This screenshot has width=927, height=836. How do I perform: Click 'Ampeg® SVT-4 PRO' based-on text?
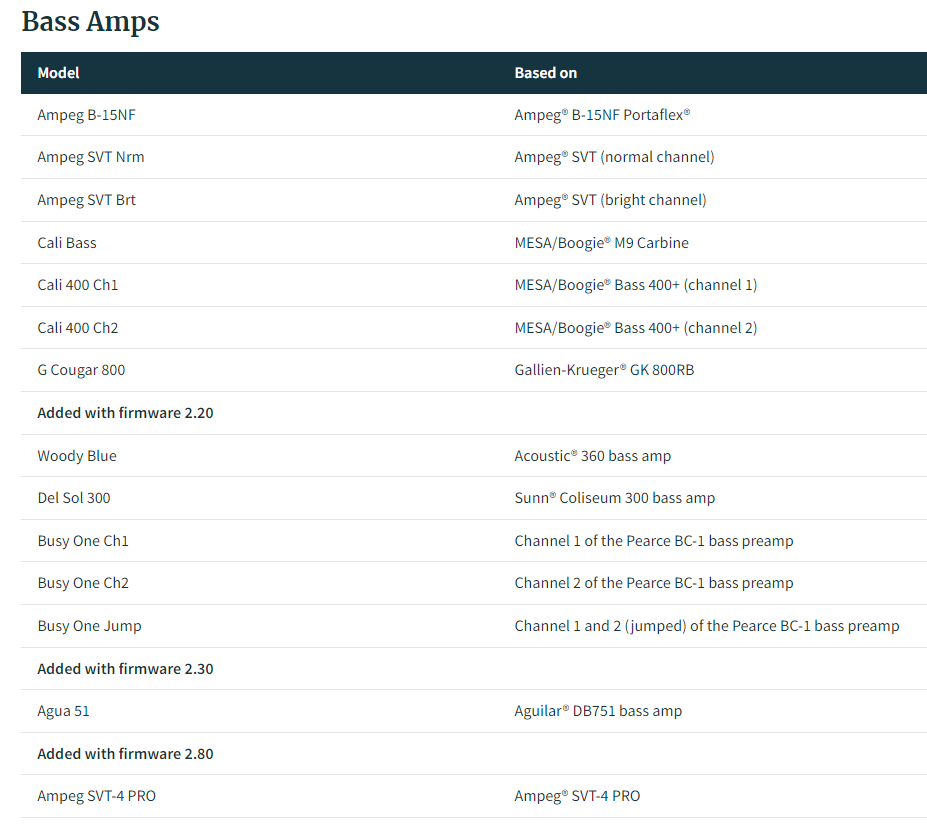click(577, 796)
